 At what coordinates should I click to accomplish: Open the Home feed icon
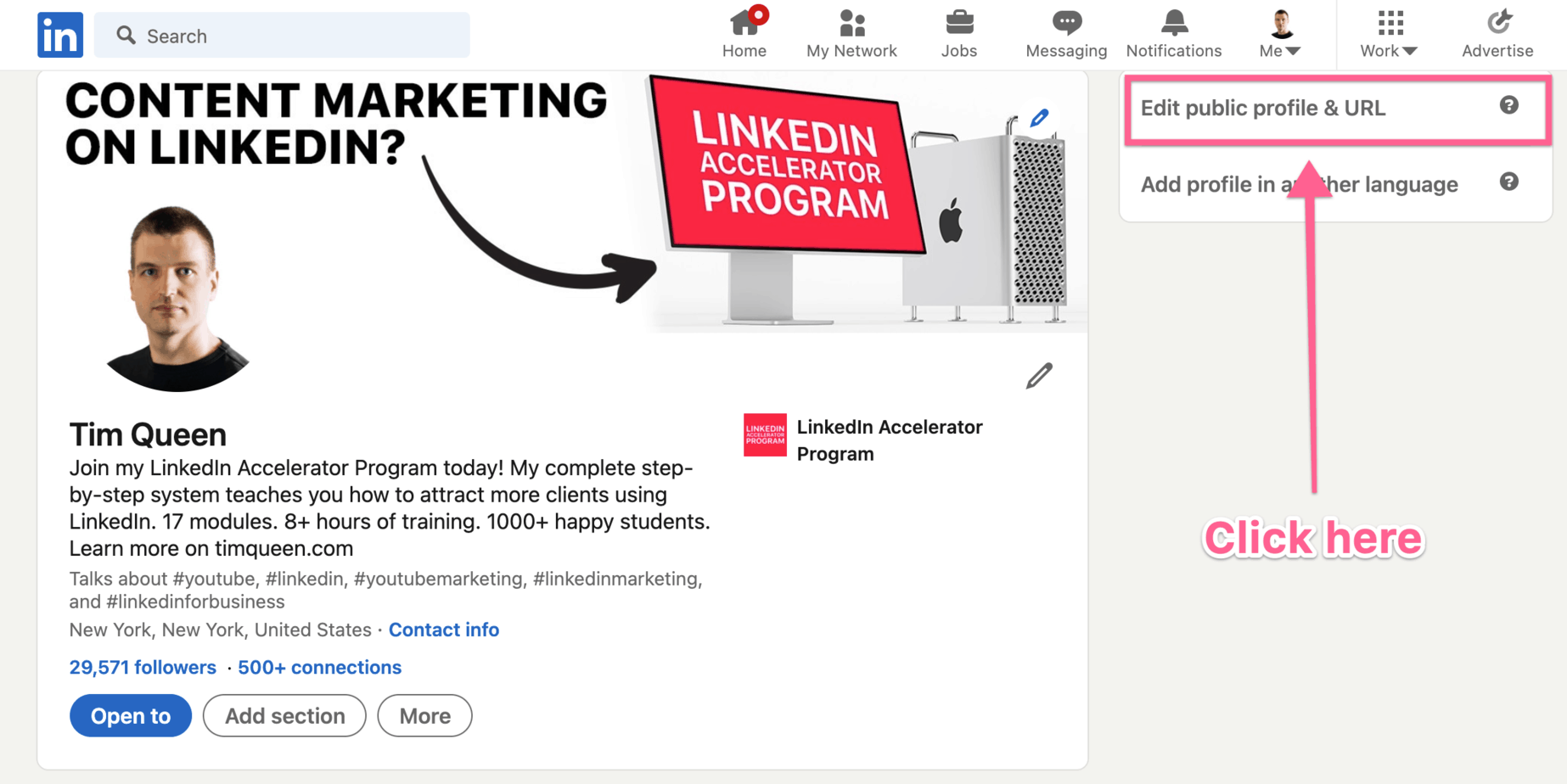(744, 23)
